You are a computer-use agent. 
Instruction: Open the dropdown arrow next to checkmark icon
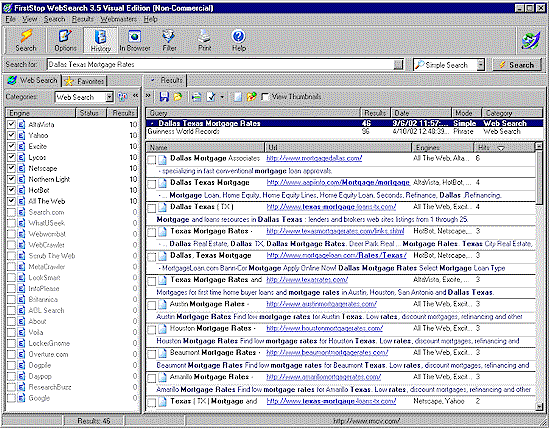[x=222, y=97]
